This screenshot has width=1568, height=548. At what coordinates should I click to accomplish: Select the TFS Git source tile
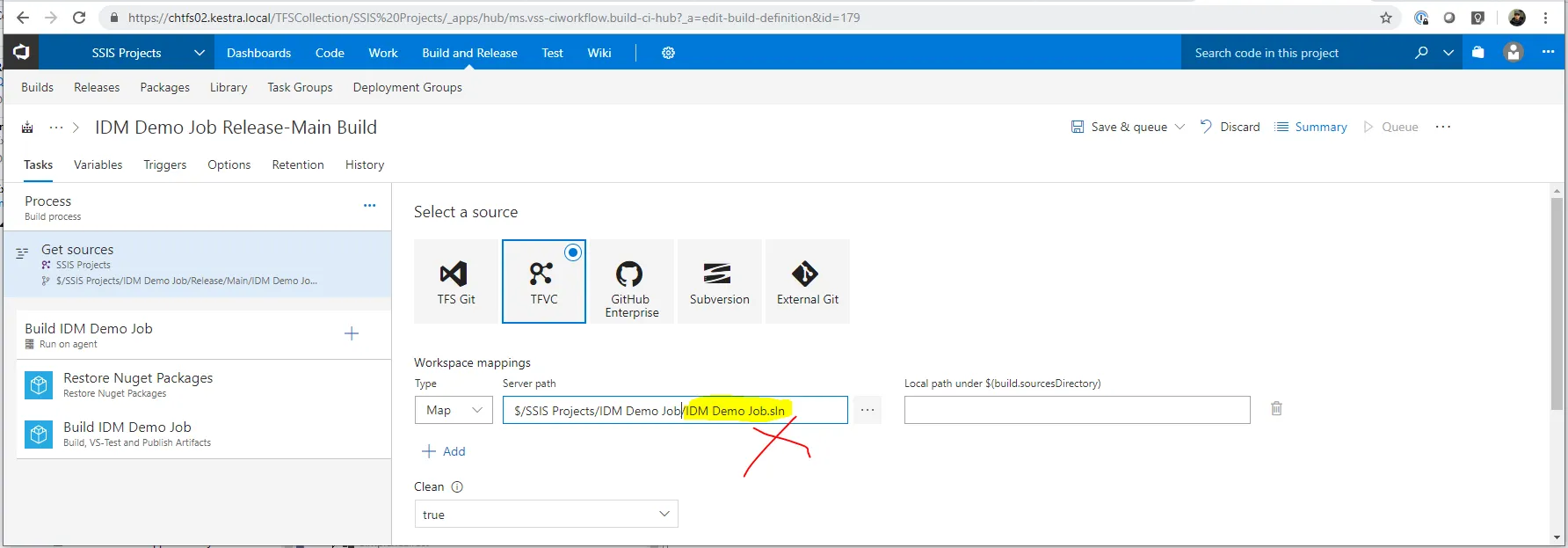tap(456, 281)
